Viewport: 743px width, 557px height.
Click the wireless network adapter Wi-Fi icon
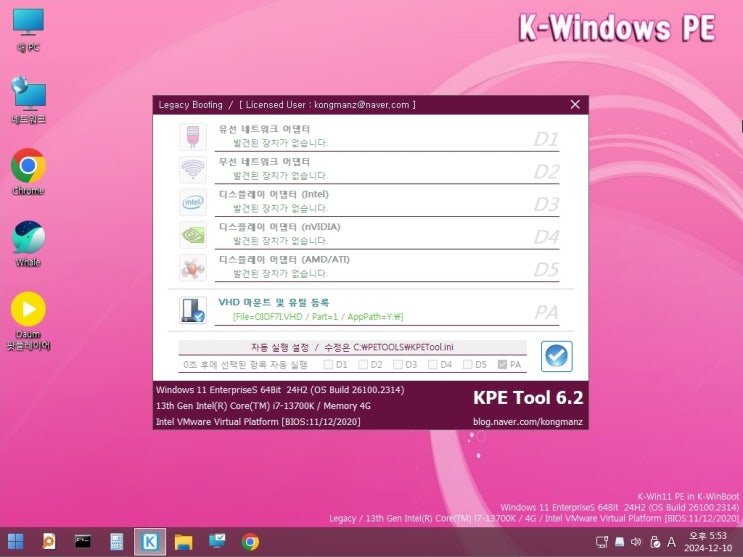pyautogui.click(x=193, y=169)
